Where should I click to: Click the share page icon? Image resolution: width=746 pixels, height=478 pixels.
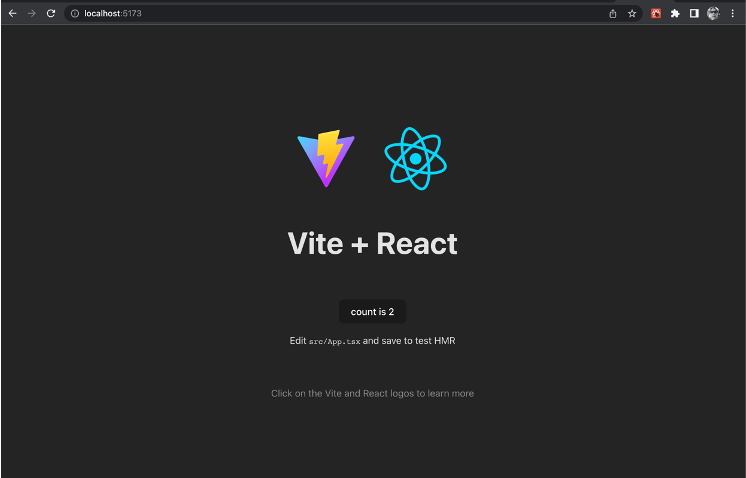(613, 14)
